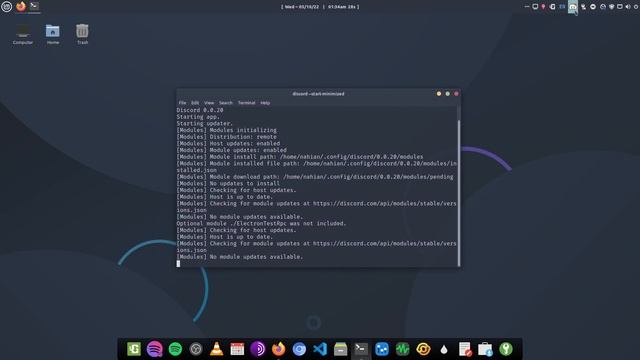Close the terminal with the red button
Image resolution: width=640 pixels, height=360 pixels.
point(456,94)
